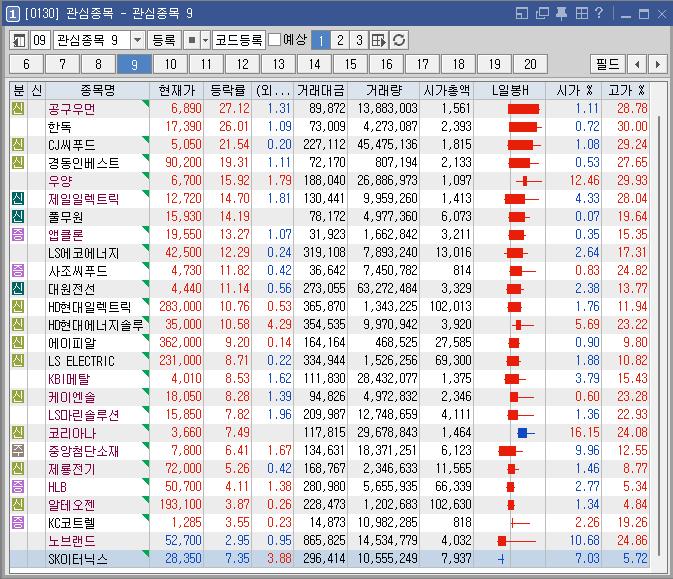Select the SK이터닉스 stock row
The height and width of the screenshot is (579, 673).
point(330,559)
